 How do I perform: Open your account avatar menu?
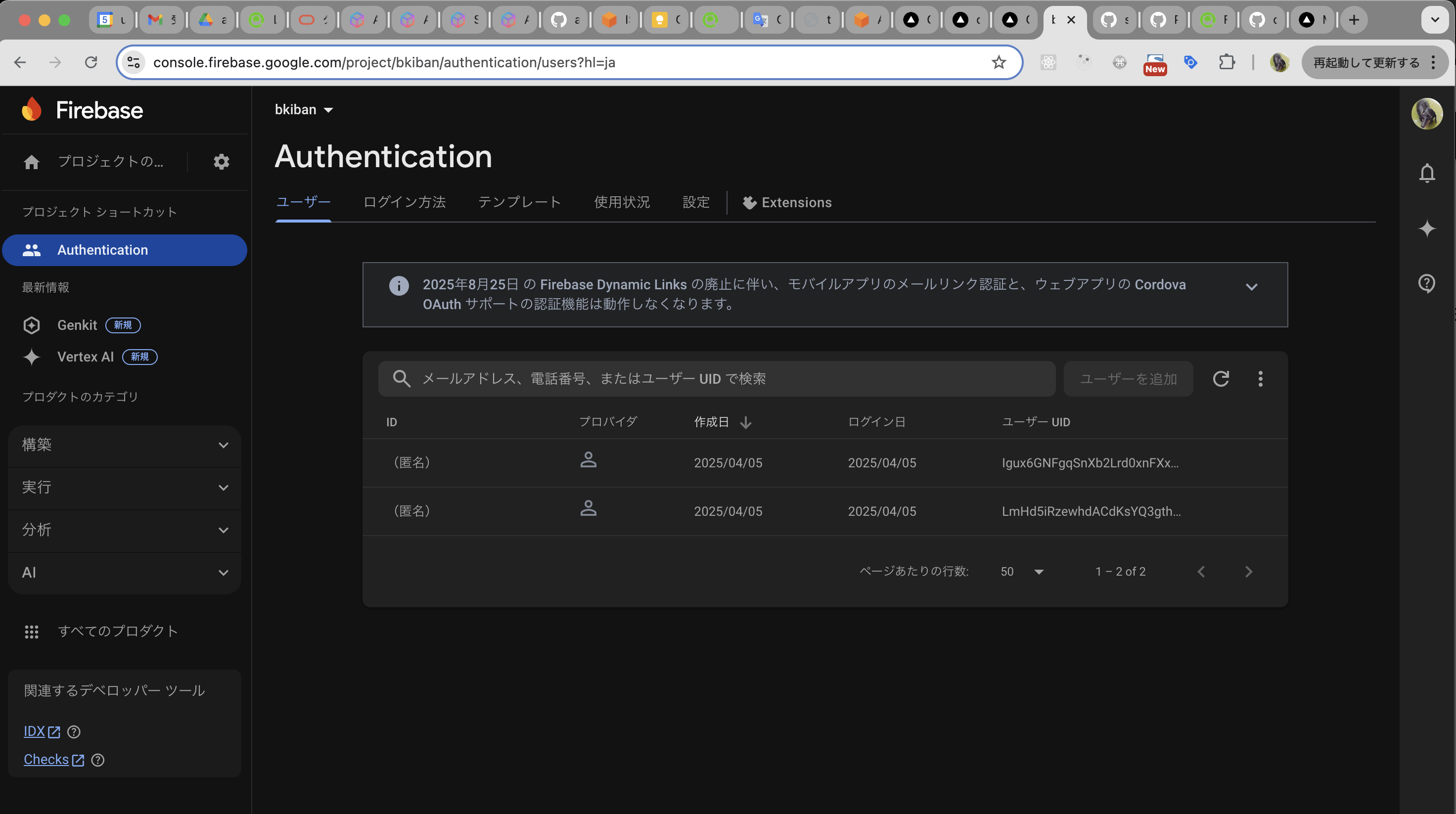point(1427,113)
